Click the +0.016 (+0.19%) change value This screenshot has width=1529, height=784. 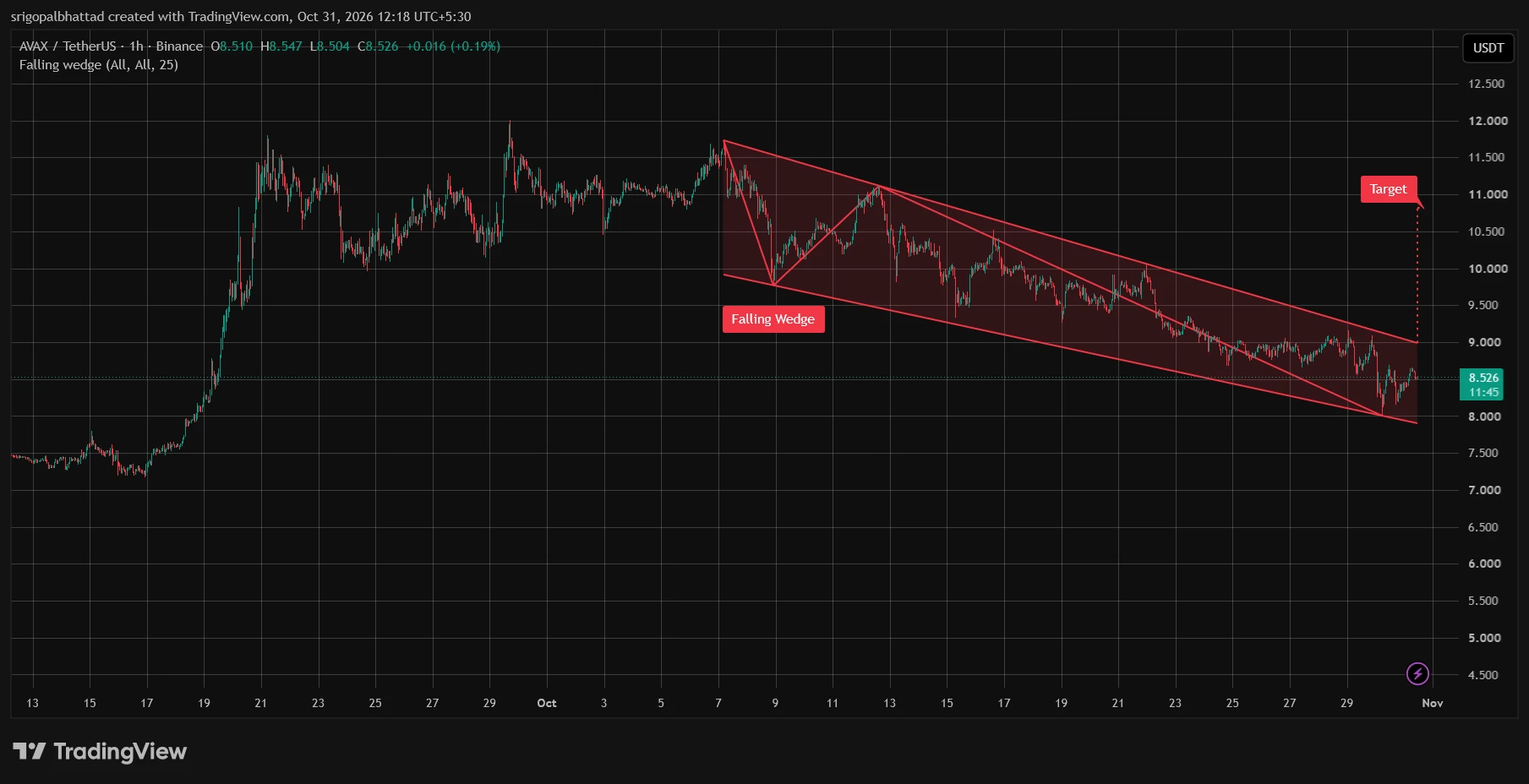click(x=453, y=46)
